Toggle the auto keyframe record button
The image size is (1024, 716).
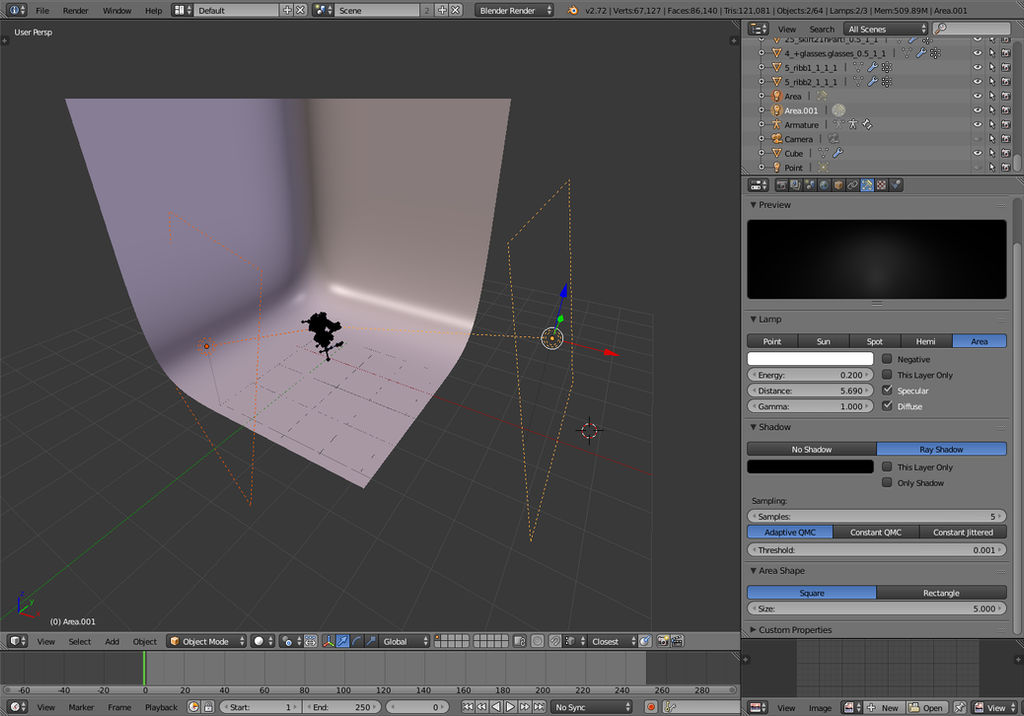tap(650, 707)
